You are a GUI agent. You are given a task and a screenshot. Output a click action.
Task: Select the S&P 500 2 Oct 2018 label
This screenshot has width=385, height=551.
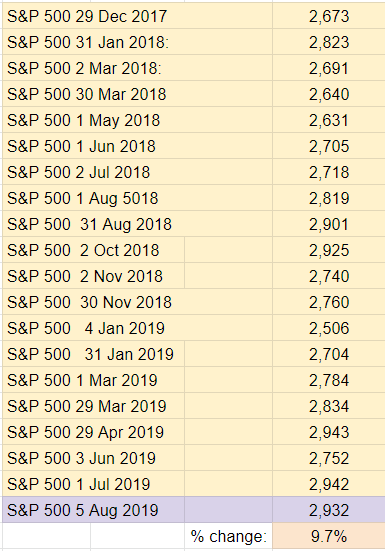coord(93,250)
